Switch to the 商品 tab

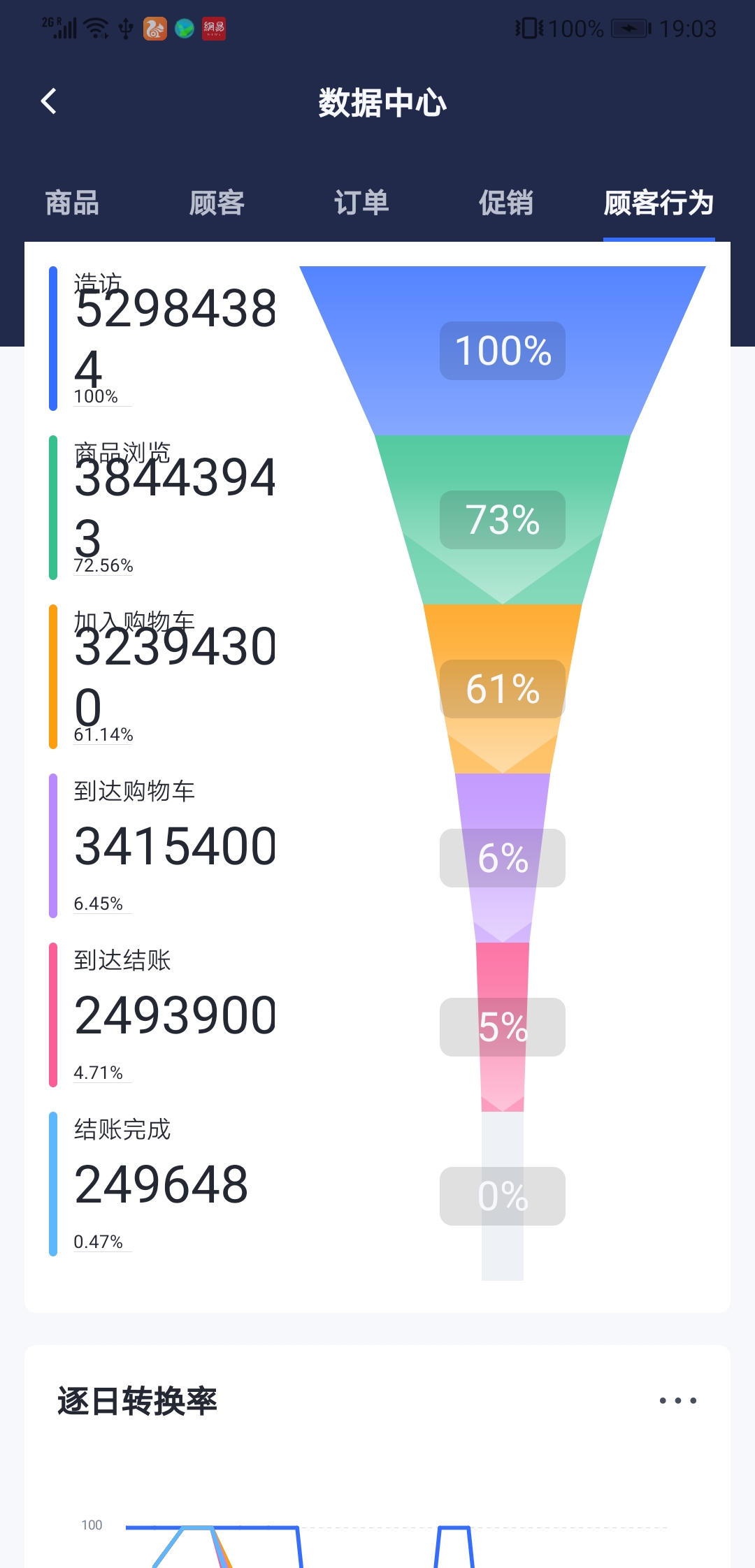click(x=72, y=203)
